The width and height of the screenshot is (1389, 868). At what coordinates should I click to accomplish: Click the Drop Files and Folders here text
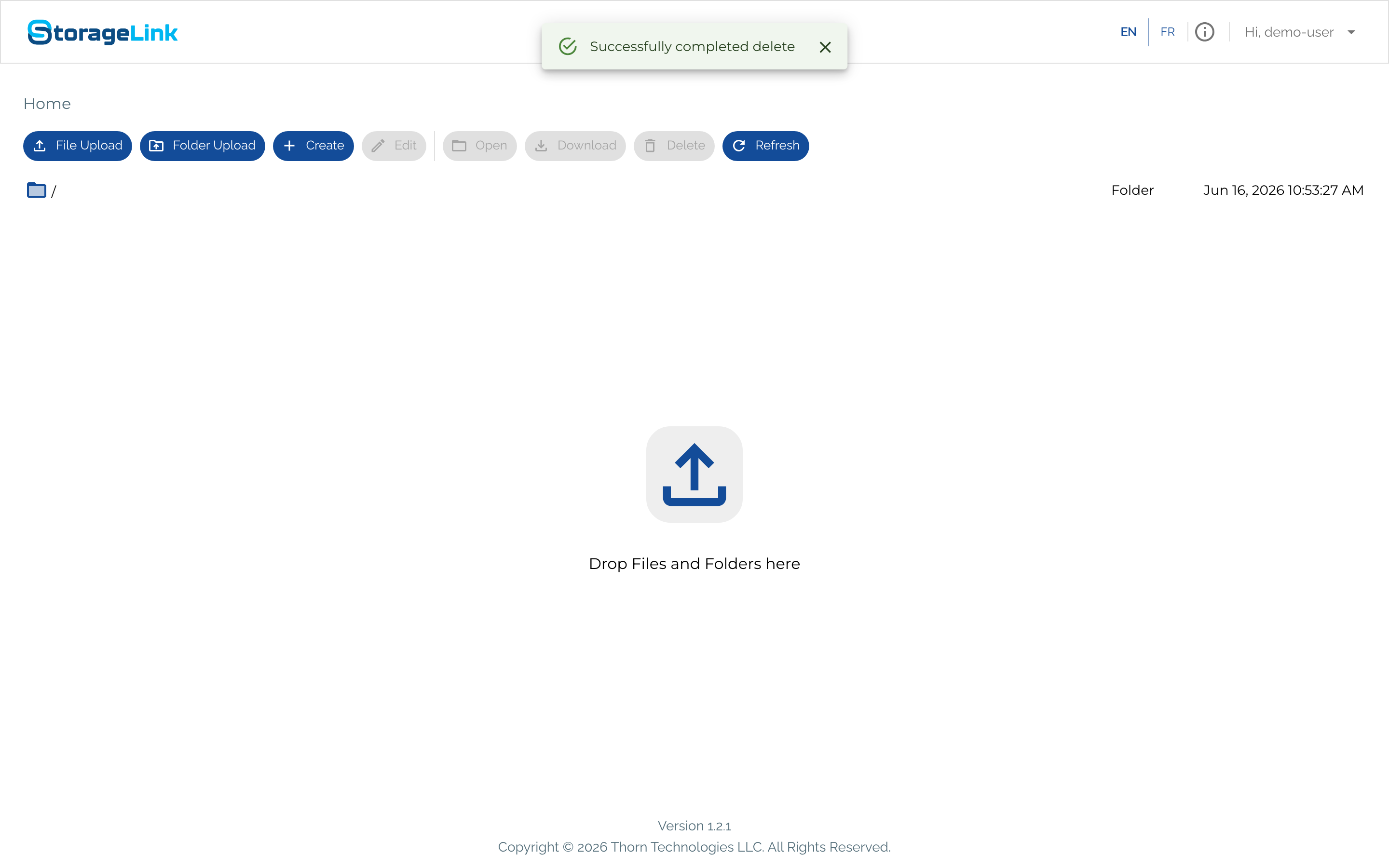point(694,564)
